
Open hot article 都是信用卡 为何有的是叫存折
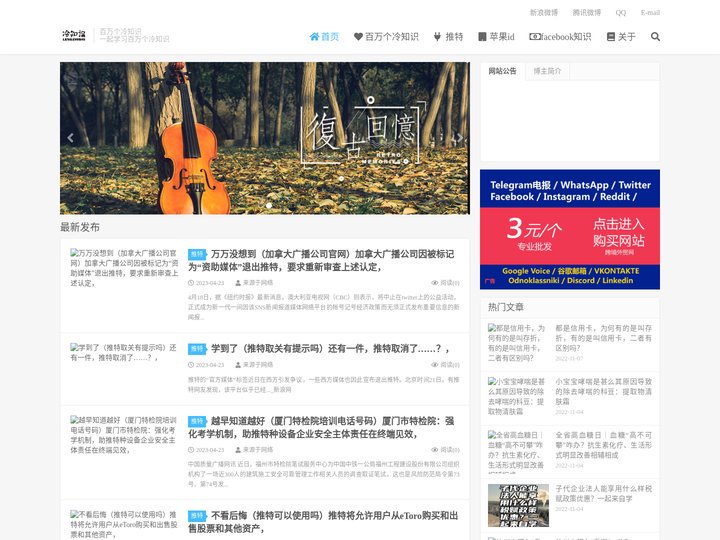point(603,338)
